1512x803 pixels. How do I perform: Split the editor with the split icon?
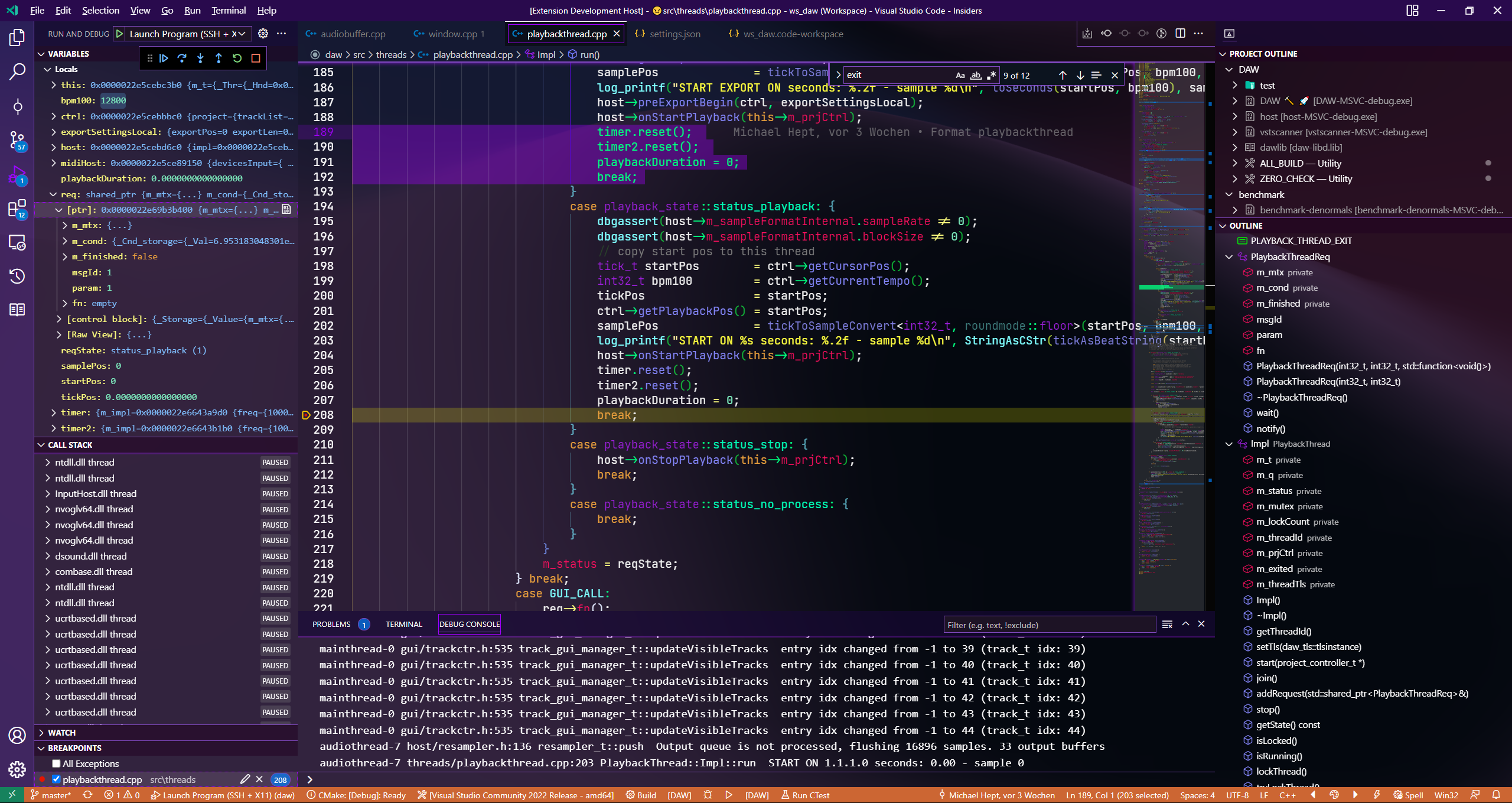[1181, 34]
